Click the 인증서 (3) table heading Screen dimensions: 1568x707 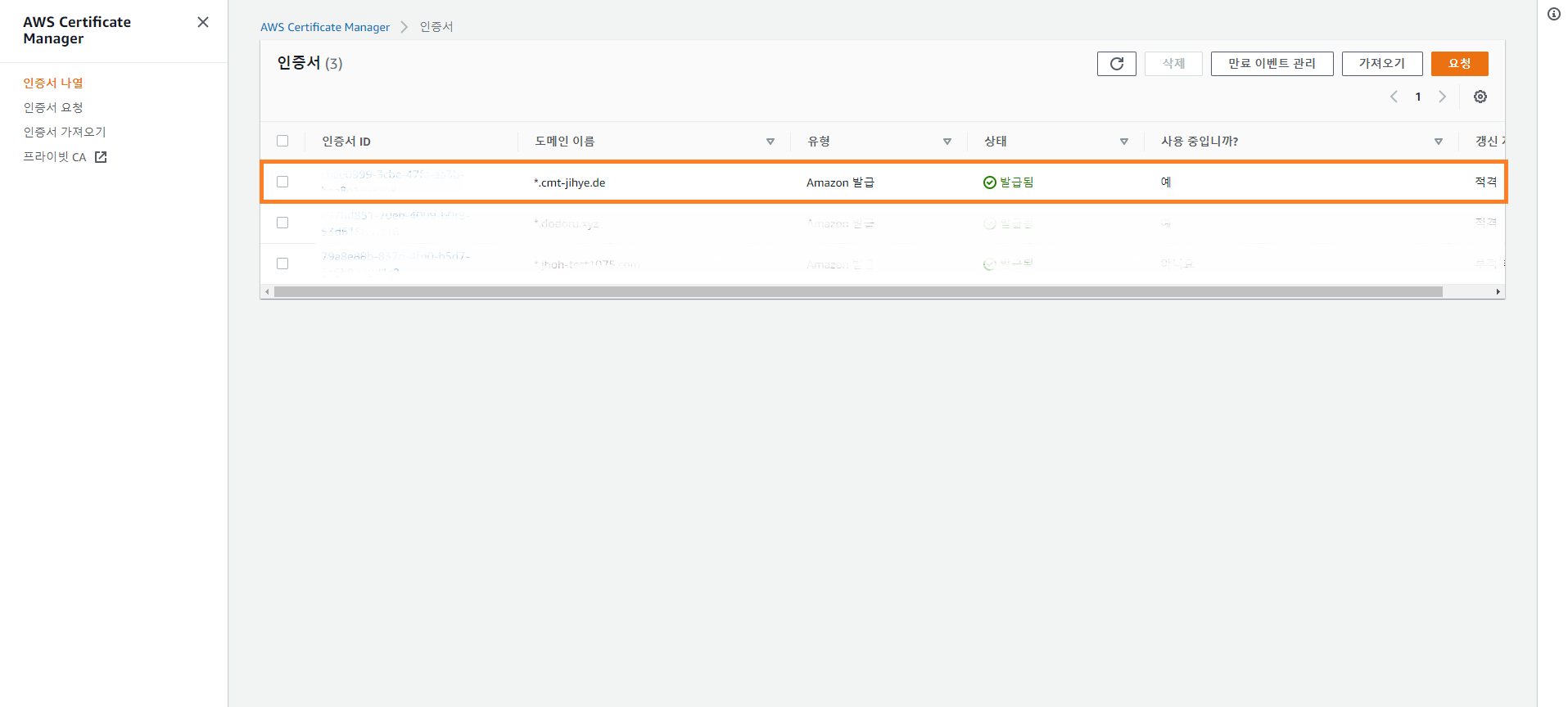click(310, 63)
